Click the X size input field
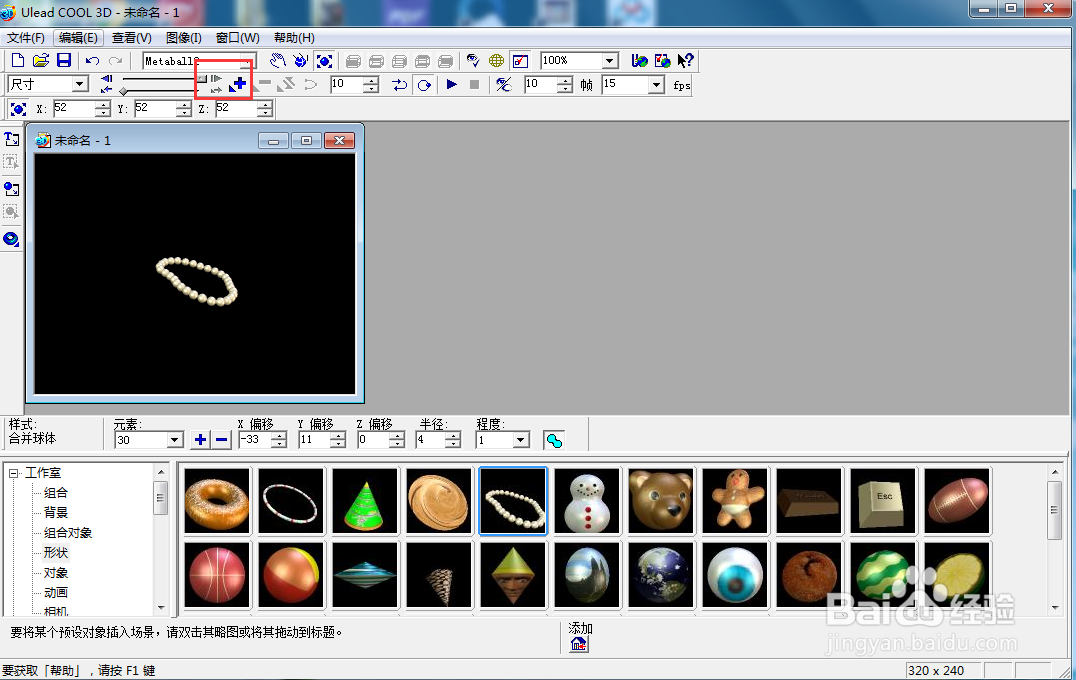 [x=73, y=108]
